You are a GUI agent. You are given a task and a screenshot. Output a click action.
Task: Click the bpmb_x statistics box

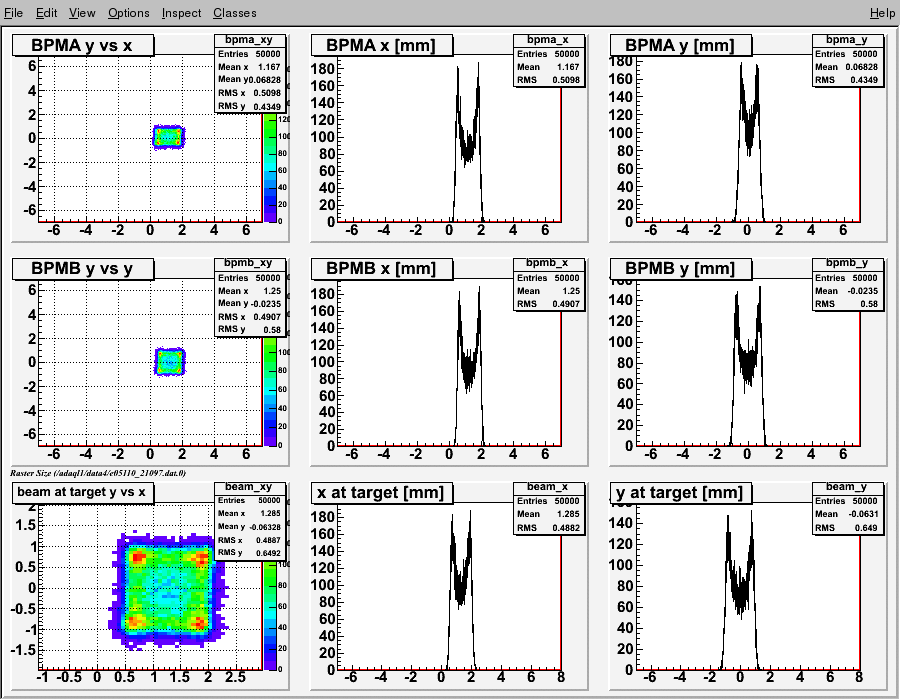549,284
